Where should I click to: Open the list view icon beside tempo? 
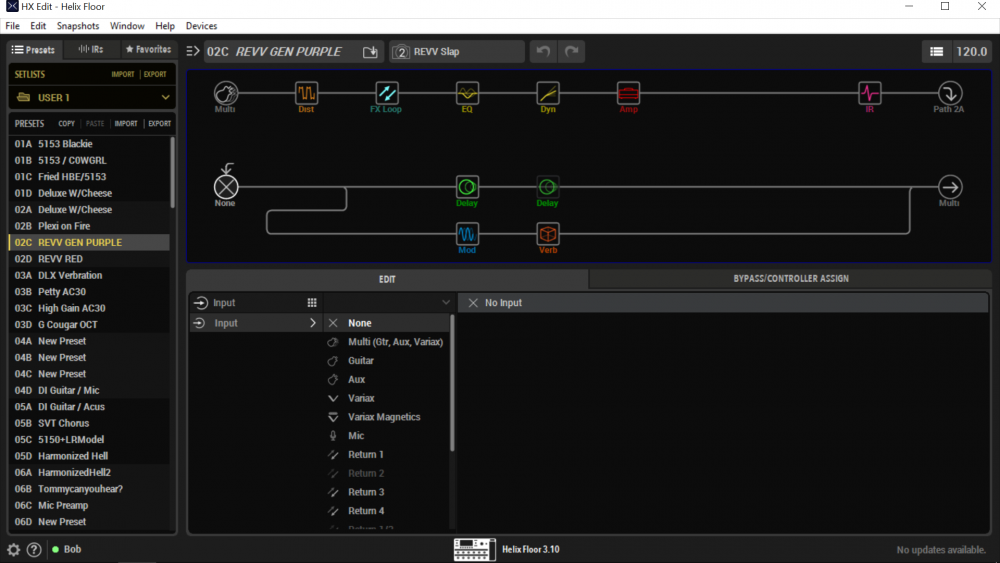tap(936, 52)
